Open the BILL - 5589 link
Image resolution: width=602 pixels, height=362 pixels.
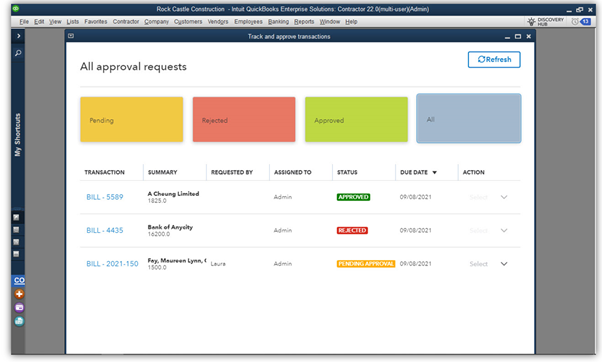[104, 197]
